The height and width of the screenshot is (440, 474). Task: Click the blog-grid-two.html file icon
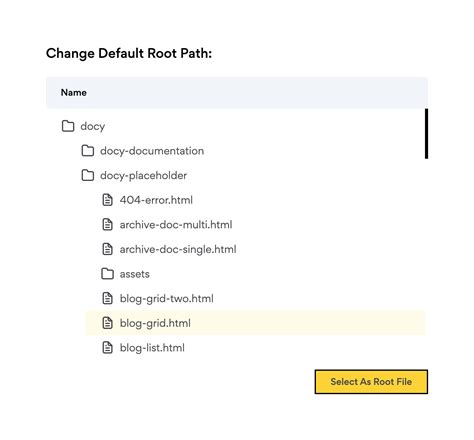tap(107, 298)
